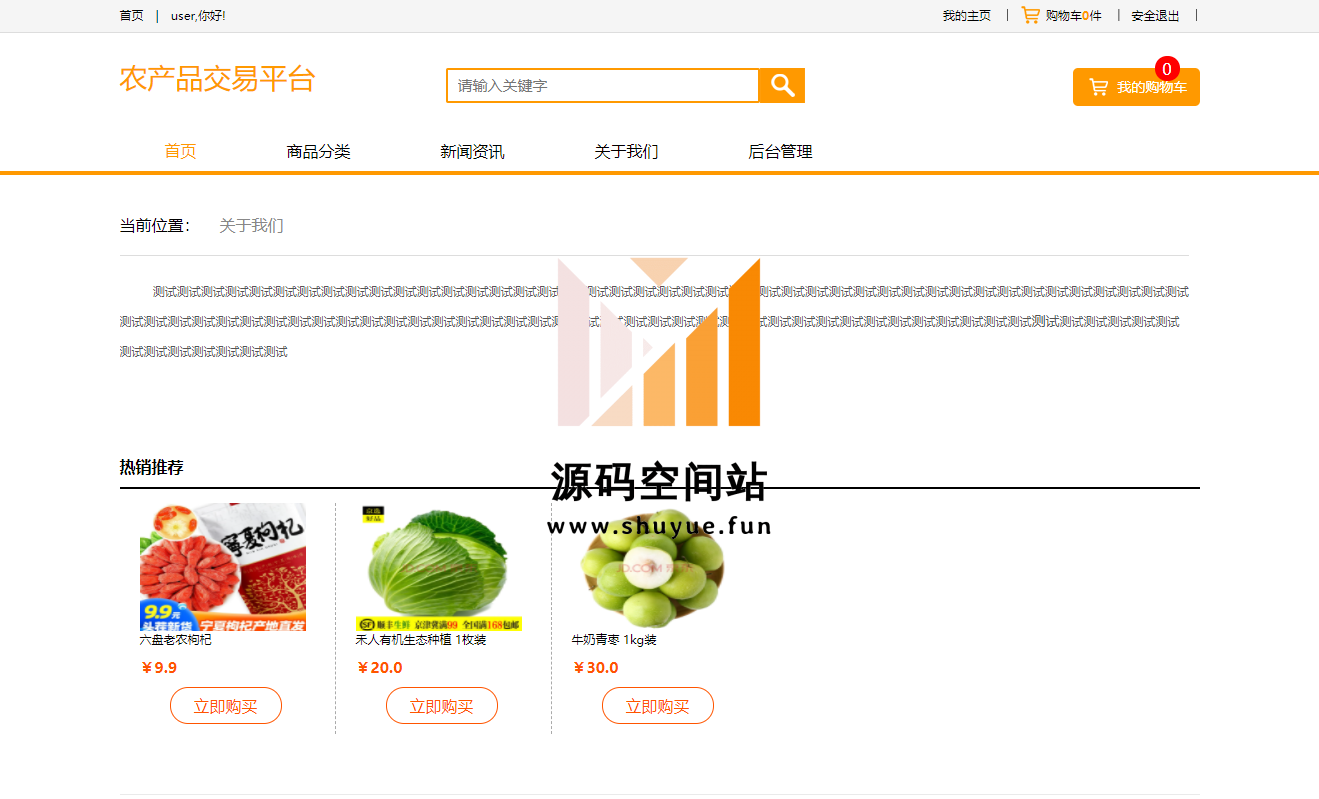Click the 热销推荐 section heading

pos(152,467)
